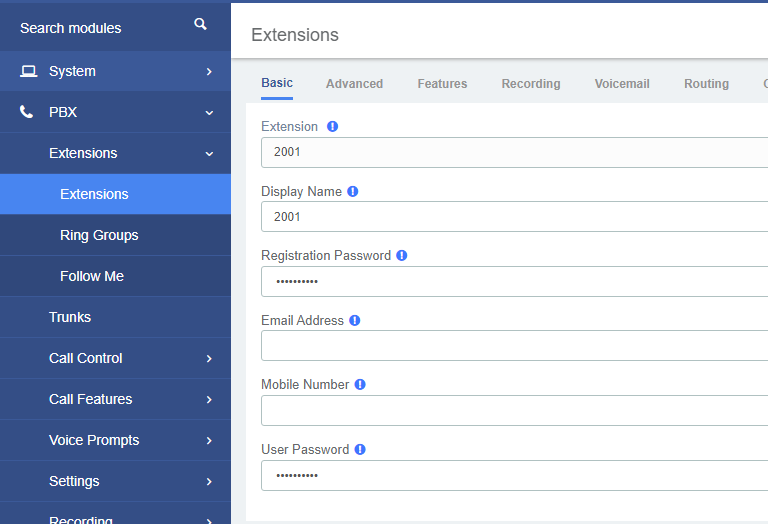The height and width of the screenshot is (524, 768).
Task: Click the Registration Password field
Action: click(x=514, y=282)
